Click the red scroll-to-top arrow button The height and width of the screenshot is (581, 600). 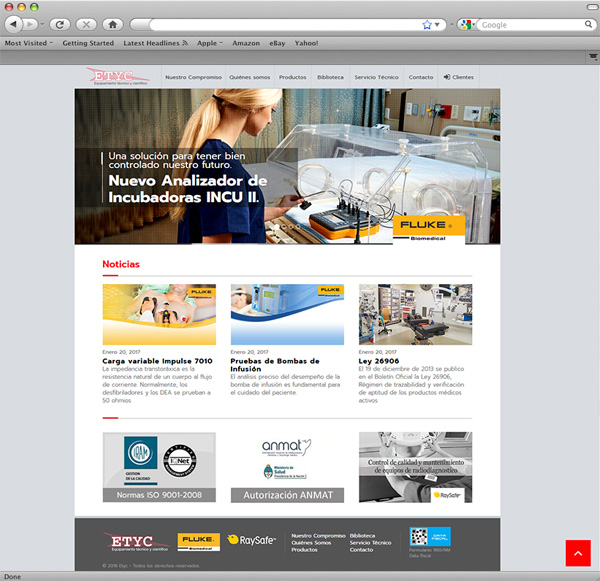[578, 553]
